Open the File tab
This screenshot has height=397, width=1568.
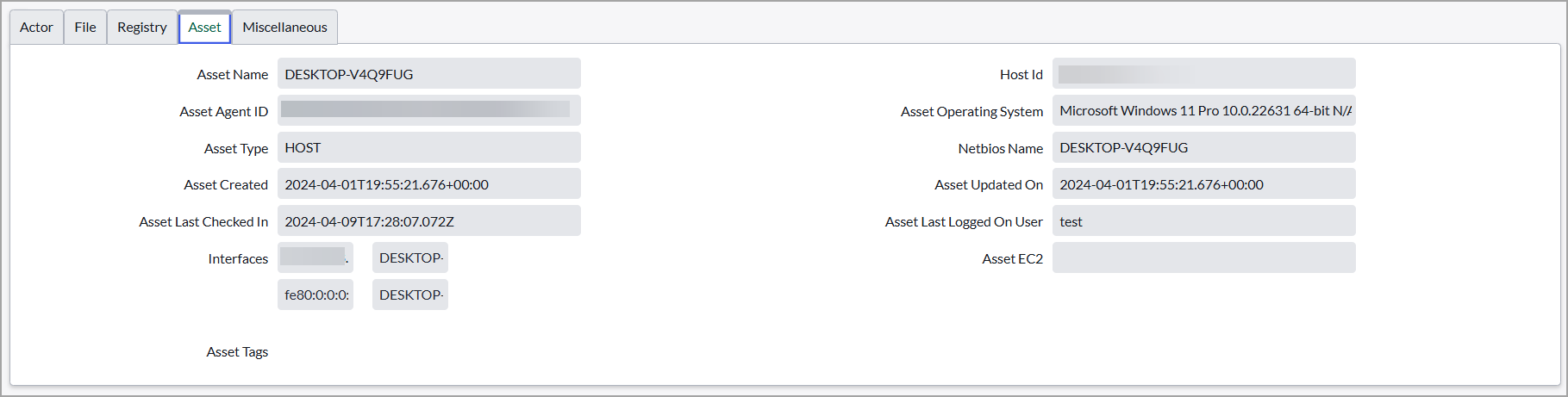coord(85,28)
